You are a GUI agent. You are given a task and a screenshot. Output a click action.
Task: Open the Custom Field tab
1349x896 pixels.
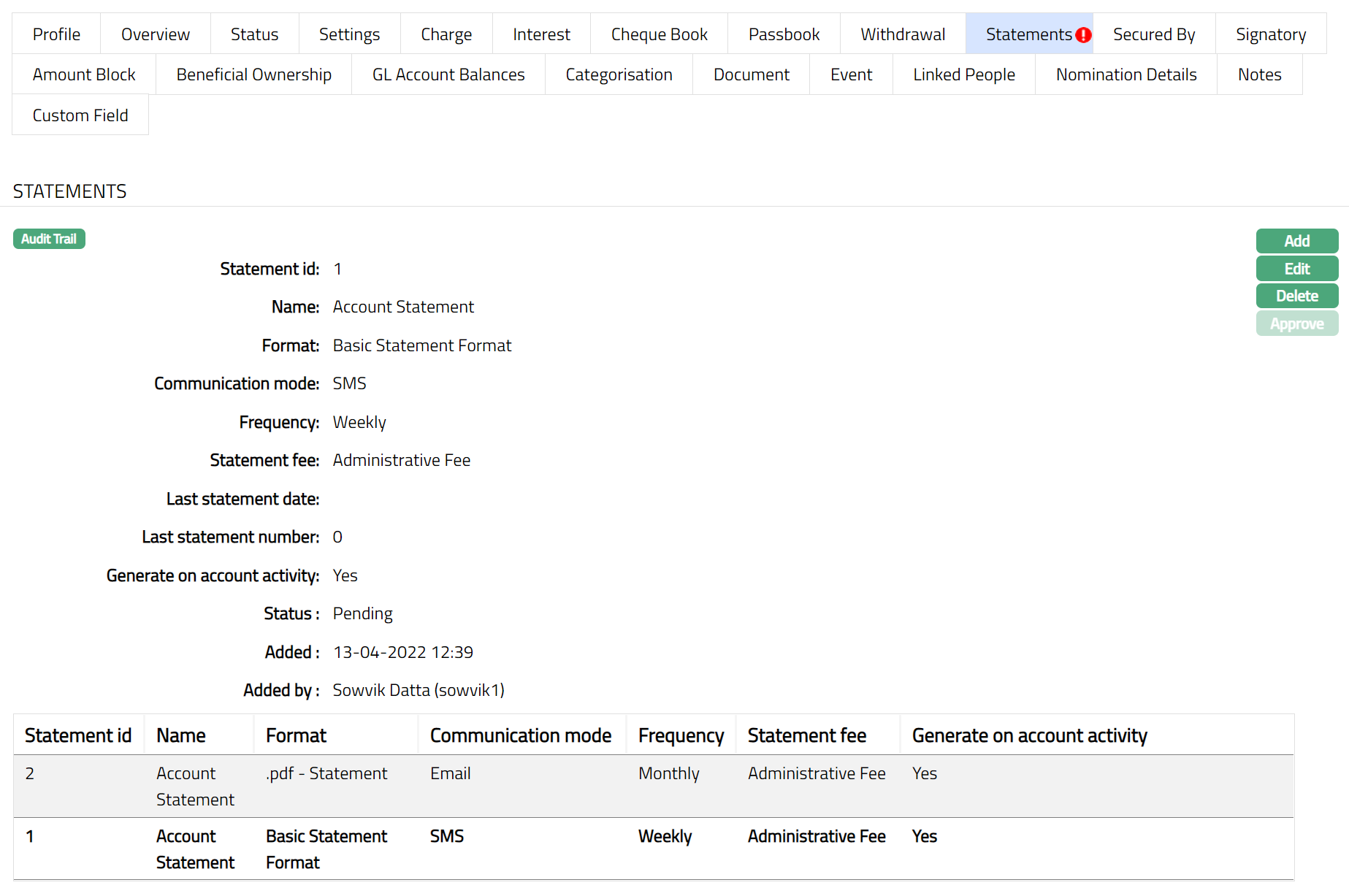click(x=80, y=115)
